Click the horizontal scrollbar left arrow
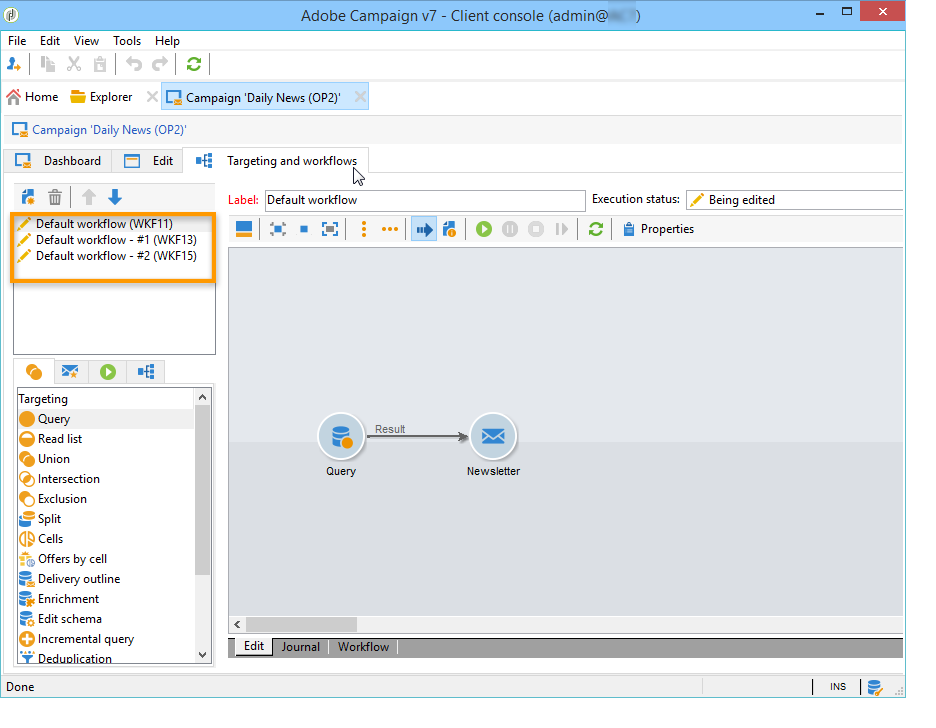 (x=237, y=625)
